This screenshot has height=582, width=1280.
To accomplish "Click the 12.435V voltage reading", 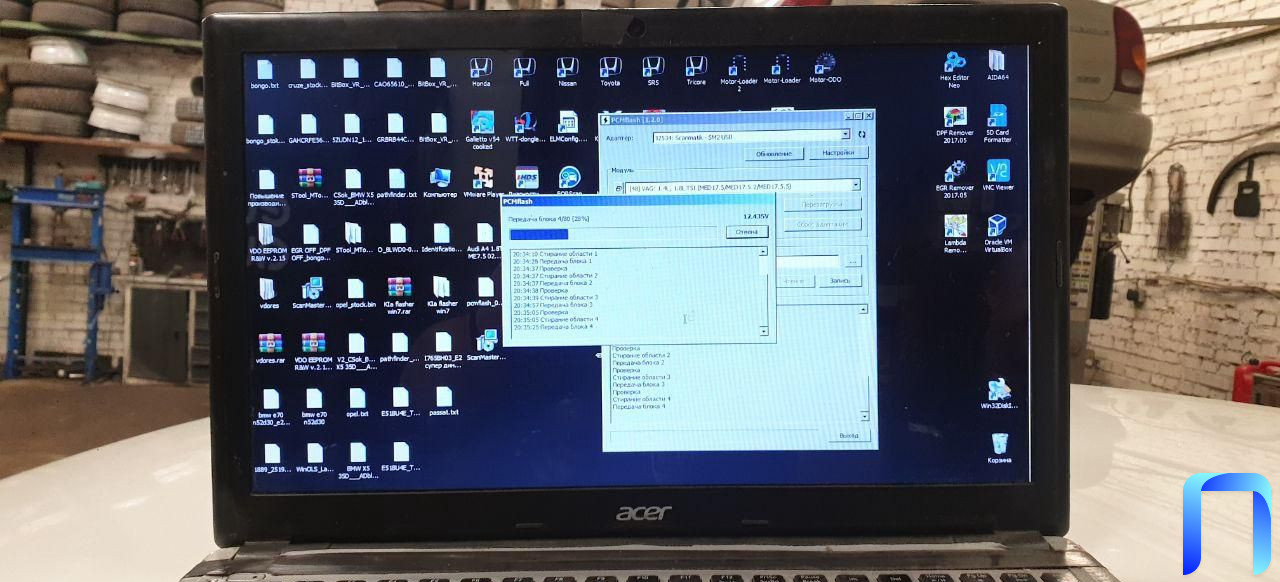I will (756, 216).
